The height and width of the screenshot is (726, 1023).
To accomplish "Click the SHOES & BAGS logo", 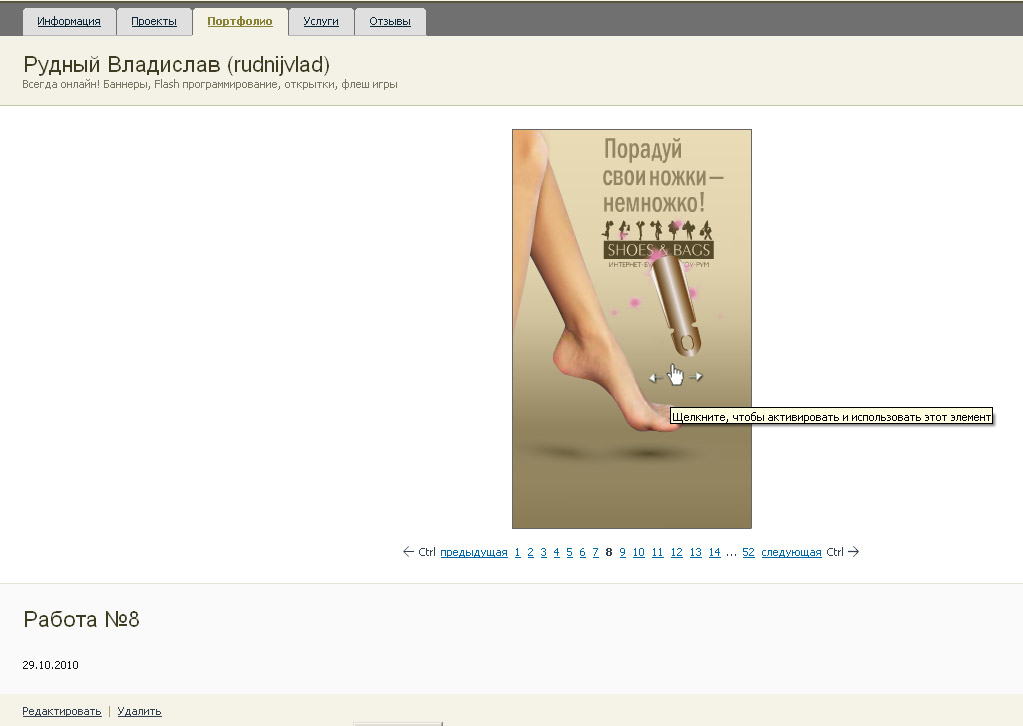I will tap(658, 250).
